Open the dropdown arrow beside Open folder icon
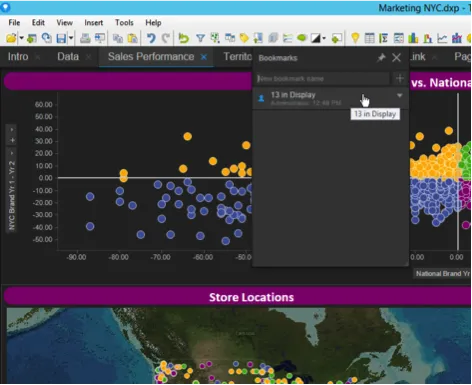This screenshot has width=472, height=385. tap(21, 38)
